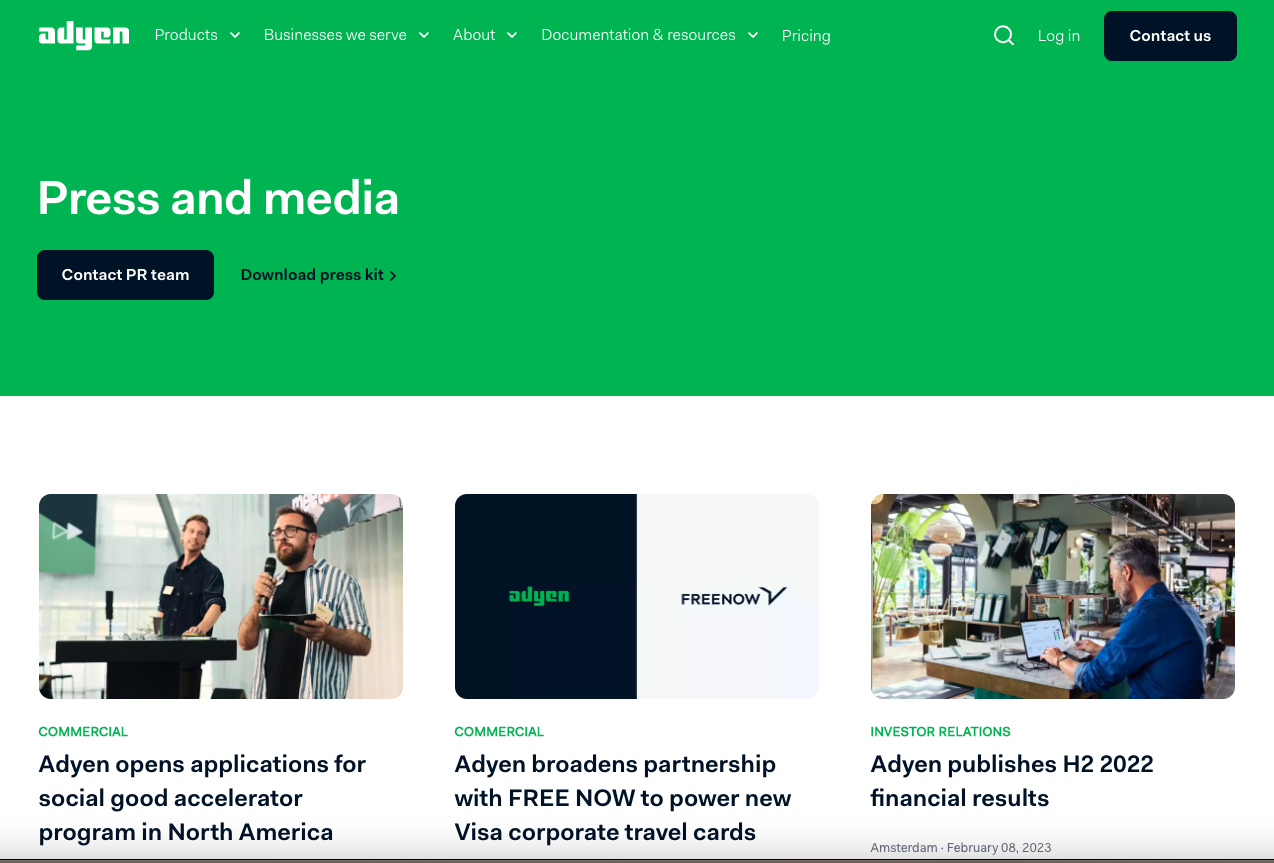Expand the Products menu chevron

[x=235, y=35]
